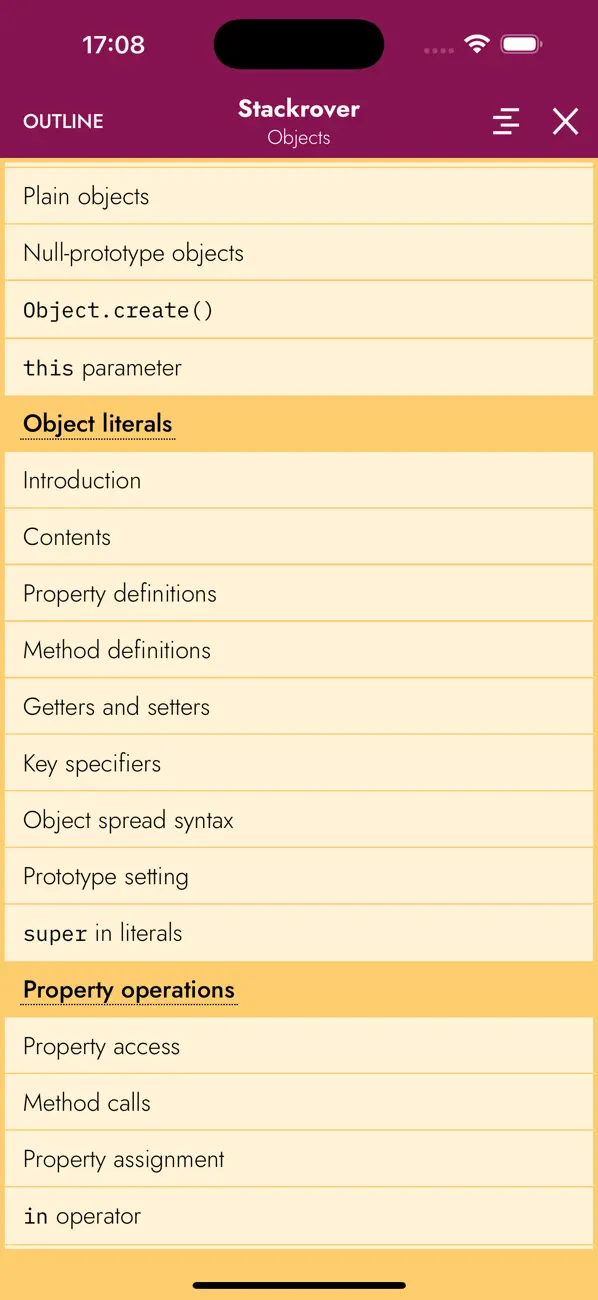Close the Objects outline view
598x1300 pixels.
click(565, 121)
